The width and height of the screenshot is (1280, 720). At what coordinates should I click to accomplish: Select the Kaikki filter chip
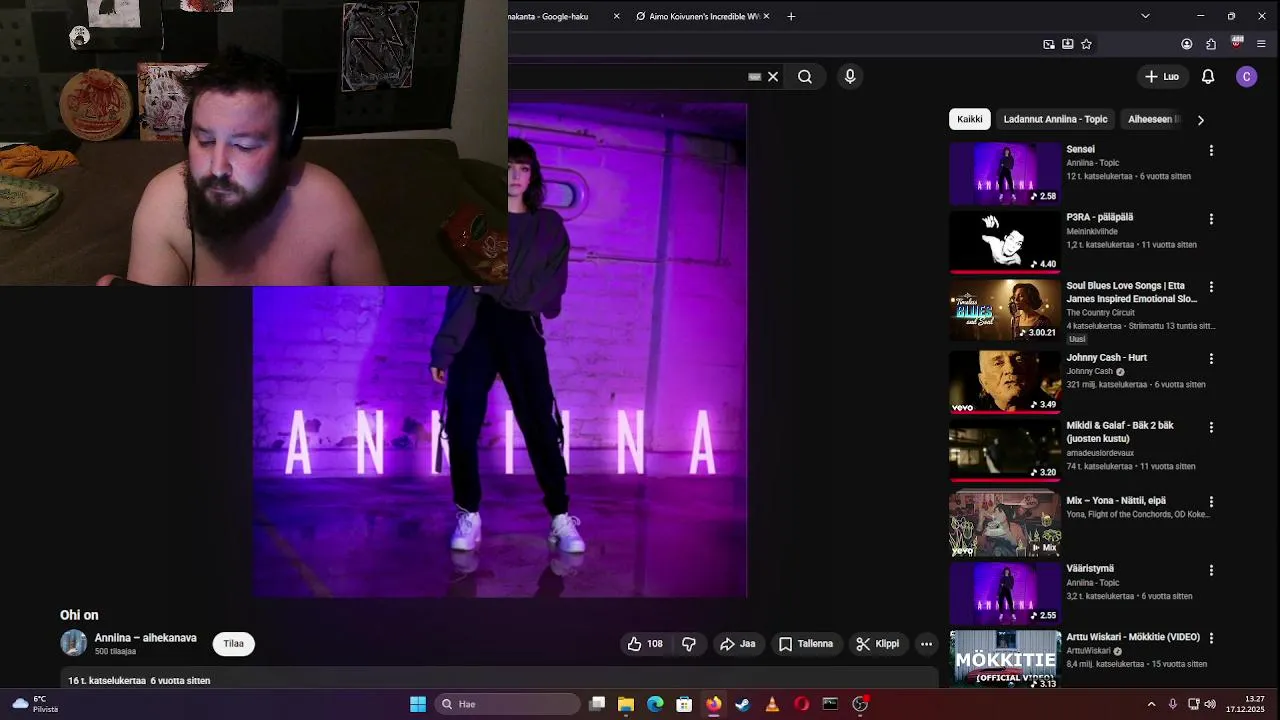(970, 119)
